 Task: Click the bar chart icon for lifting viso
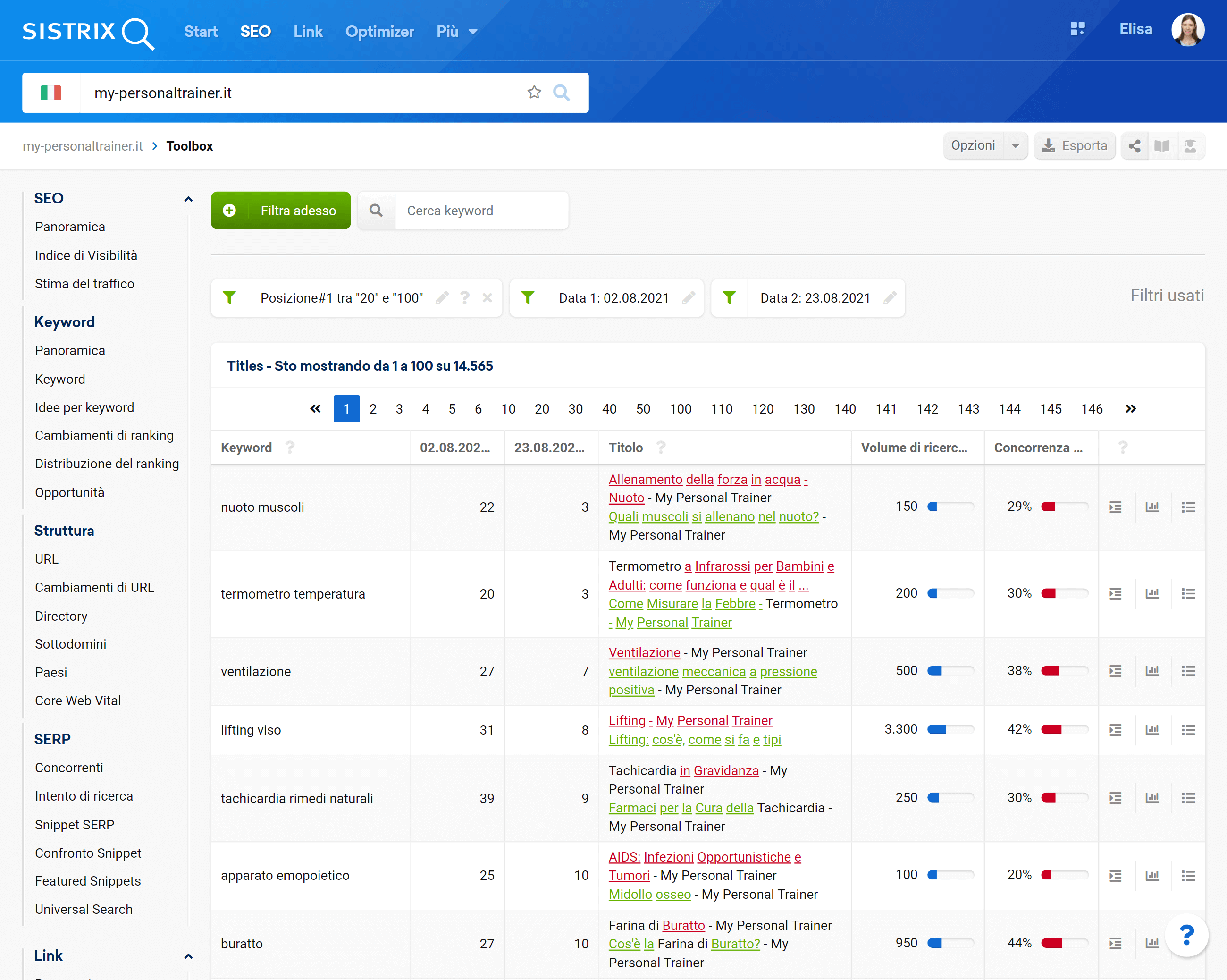(1152, 729)
